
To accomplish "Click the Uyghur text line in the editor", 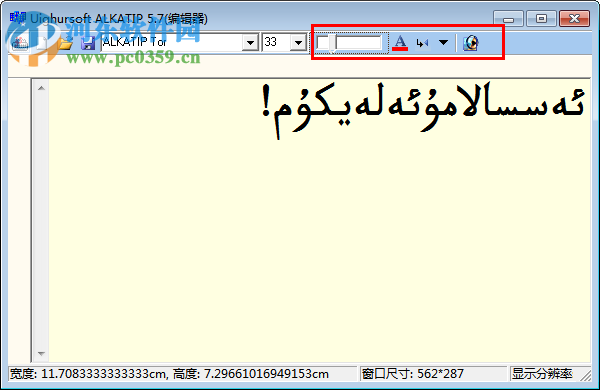I will 423,111.
